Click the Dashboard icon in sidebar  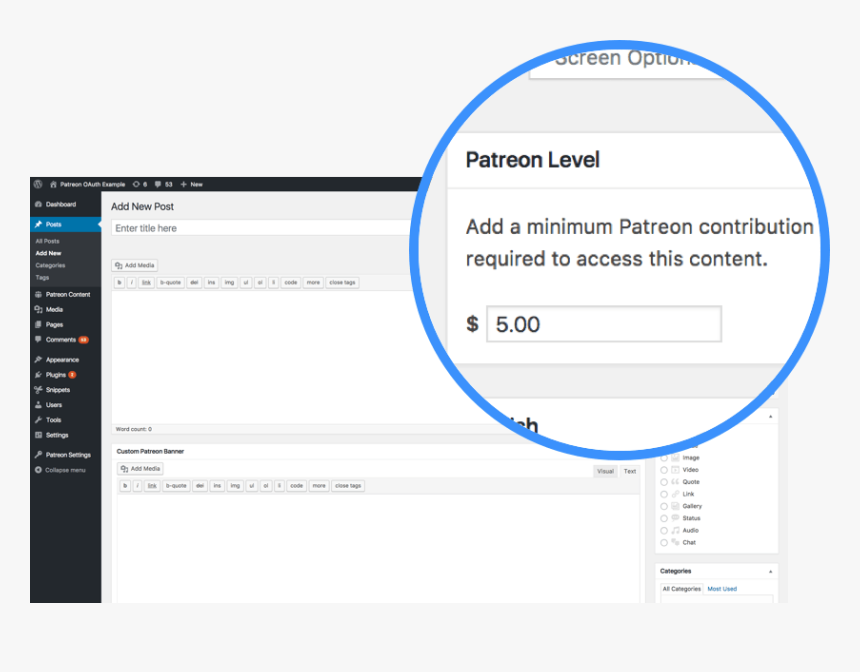tap(38, 204)
